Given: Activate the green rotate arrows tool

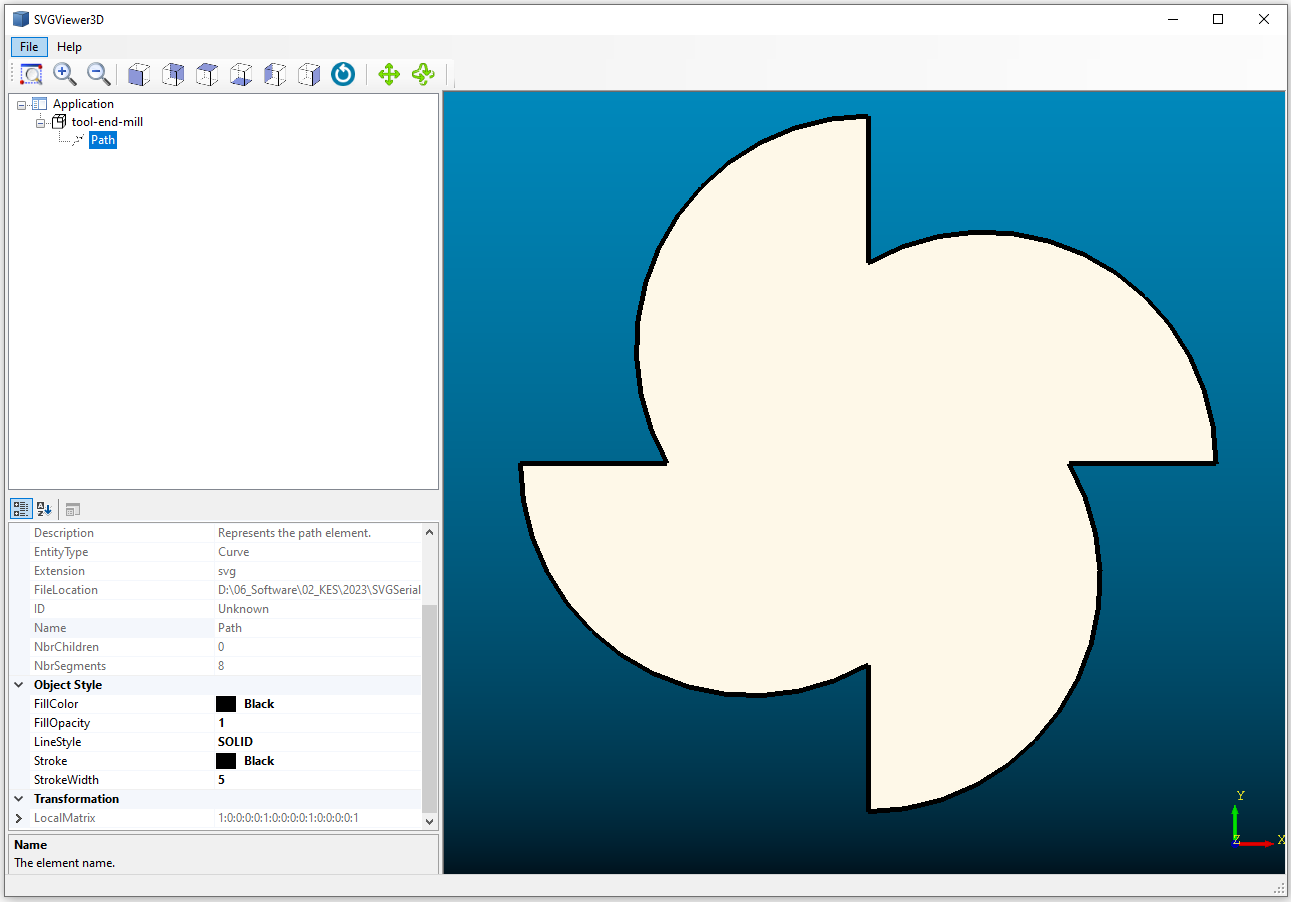Looking at the screenshot, I should 423,74.
